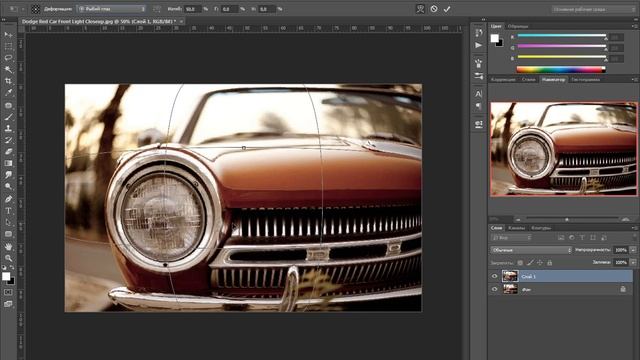Click the color spectrum ramp
This screenshot has width=640, height=360.
tap(561, 69)
